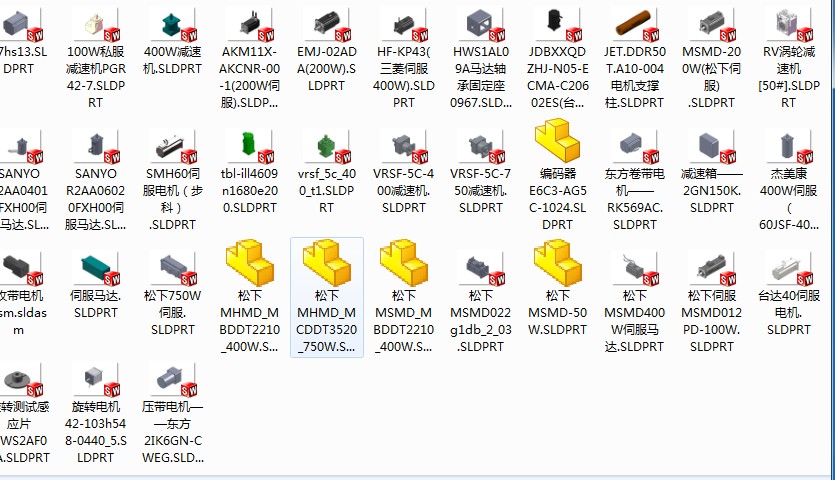Image resolution: width=835 pixels, height=480 pixels.
Task: Select 松下750W伺服.SLDPRT icon
Action: 173,269
